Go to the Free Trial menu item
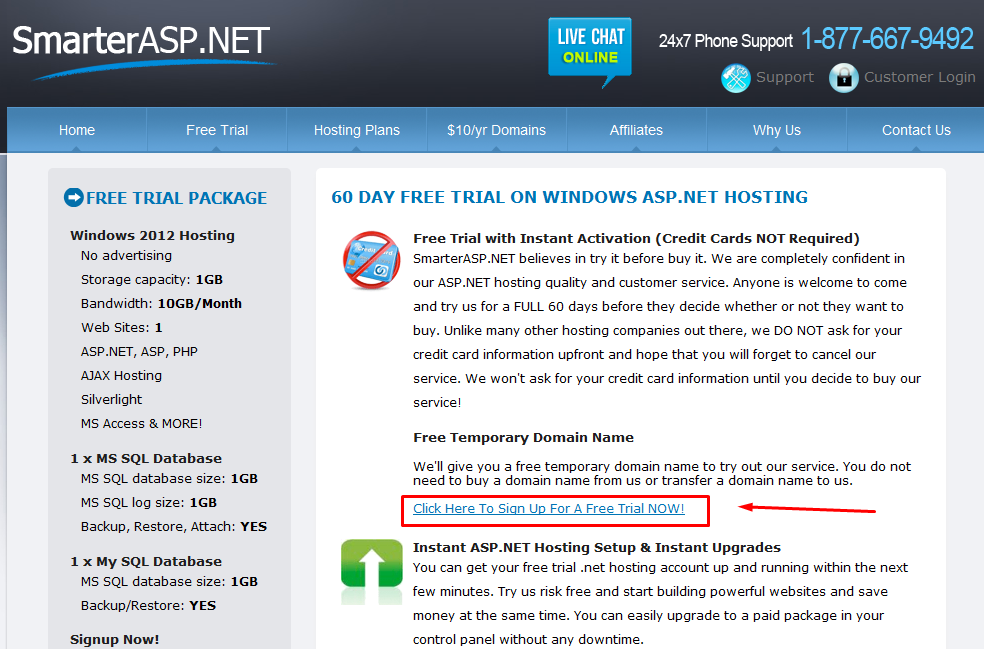This screenshot has height=649, width=984. [x=217, y=130]
